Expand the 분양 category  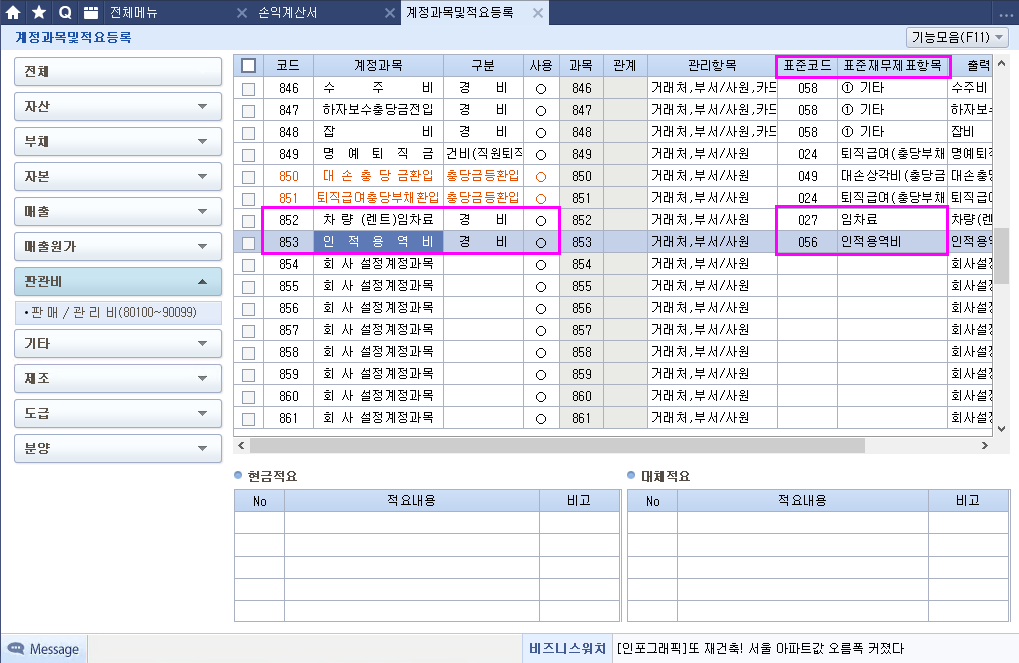point(118,448)
